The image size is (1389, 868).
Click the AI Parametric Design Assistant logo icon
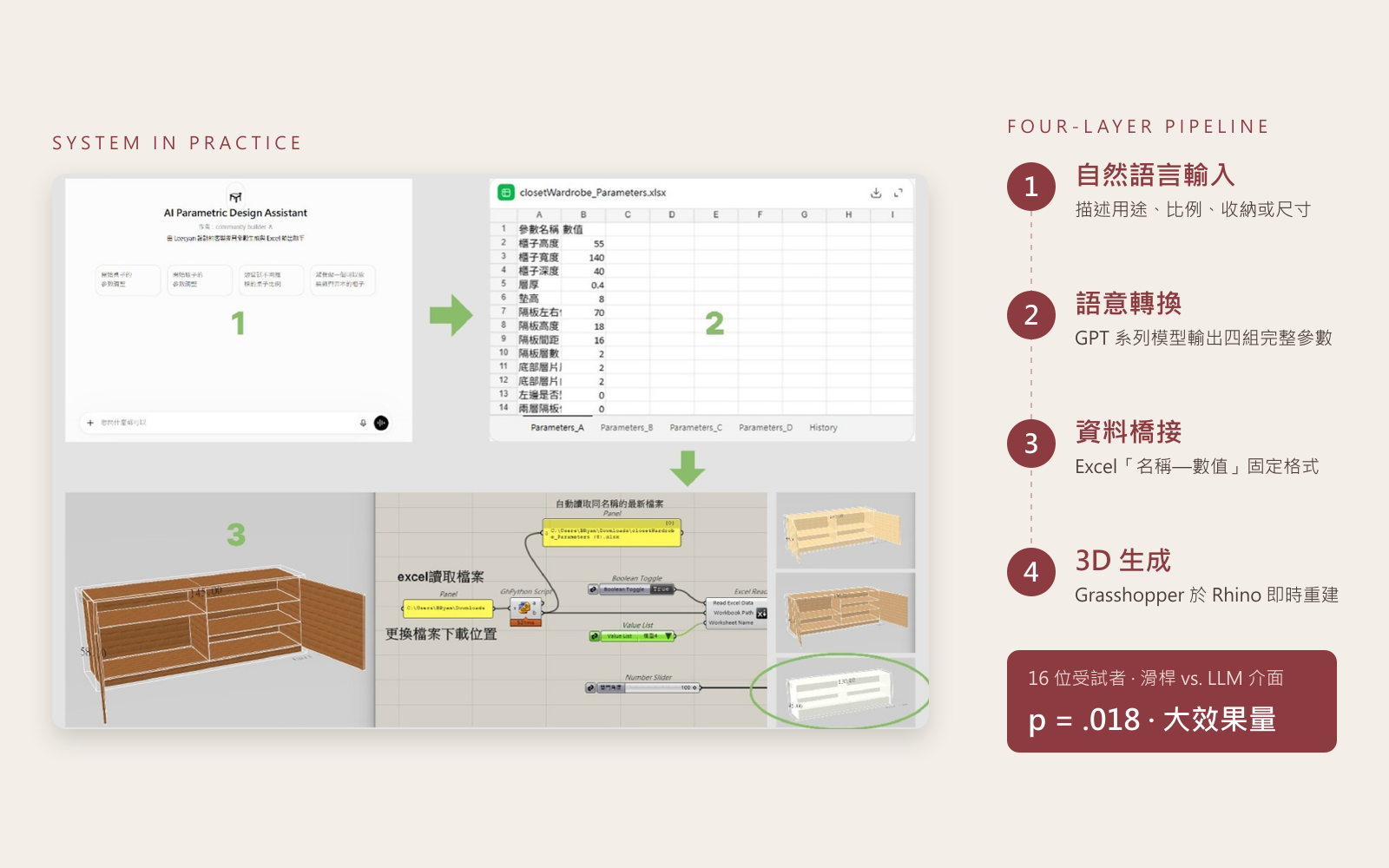point(235,197)
